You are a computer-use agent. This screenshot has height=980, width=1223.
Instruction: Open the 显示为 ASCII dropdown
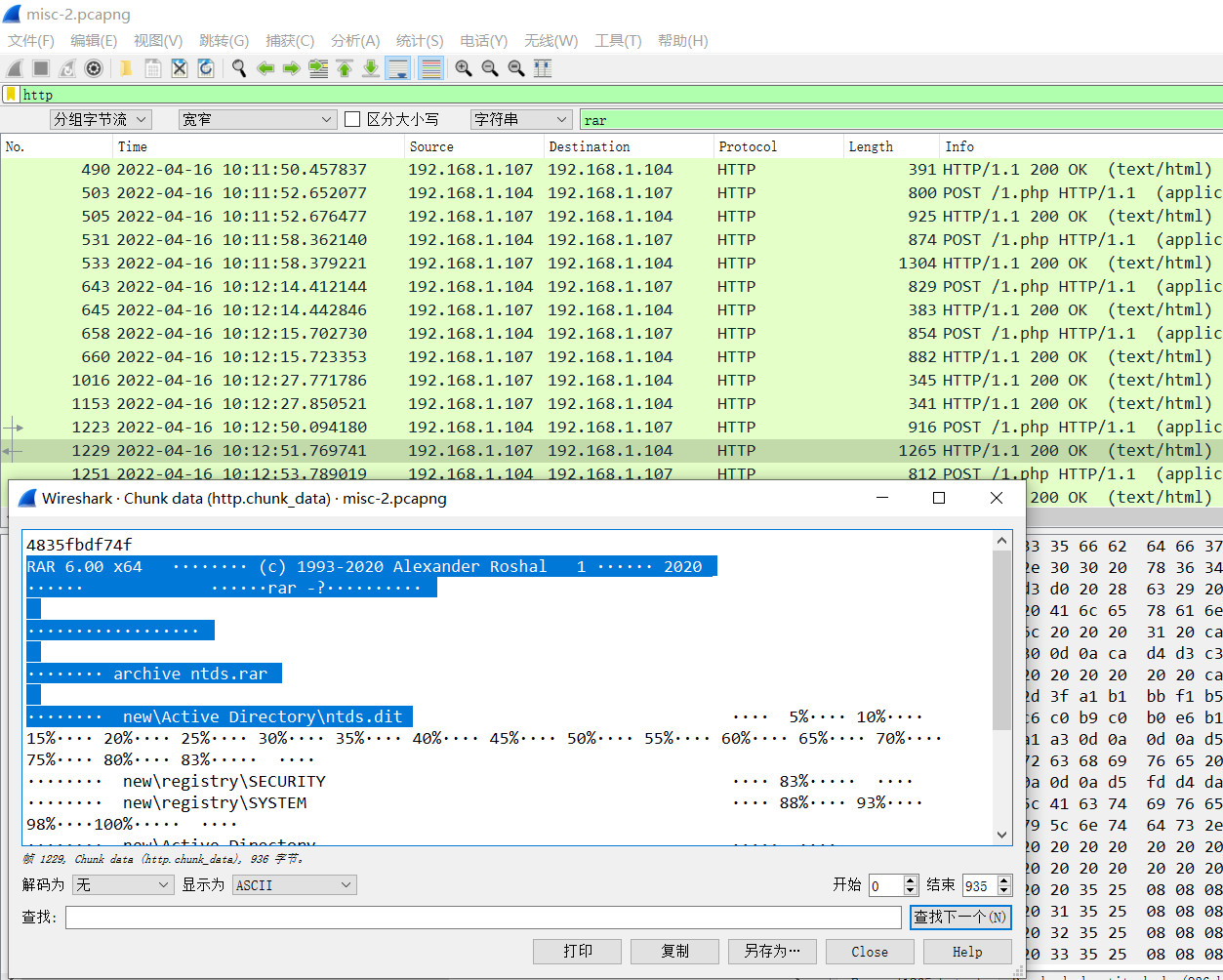point(295,885)
